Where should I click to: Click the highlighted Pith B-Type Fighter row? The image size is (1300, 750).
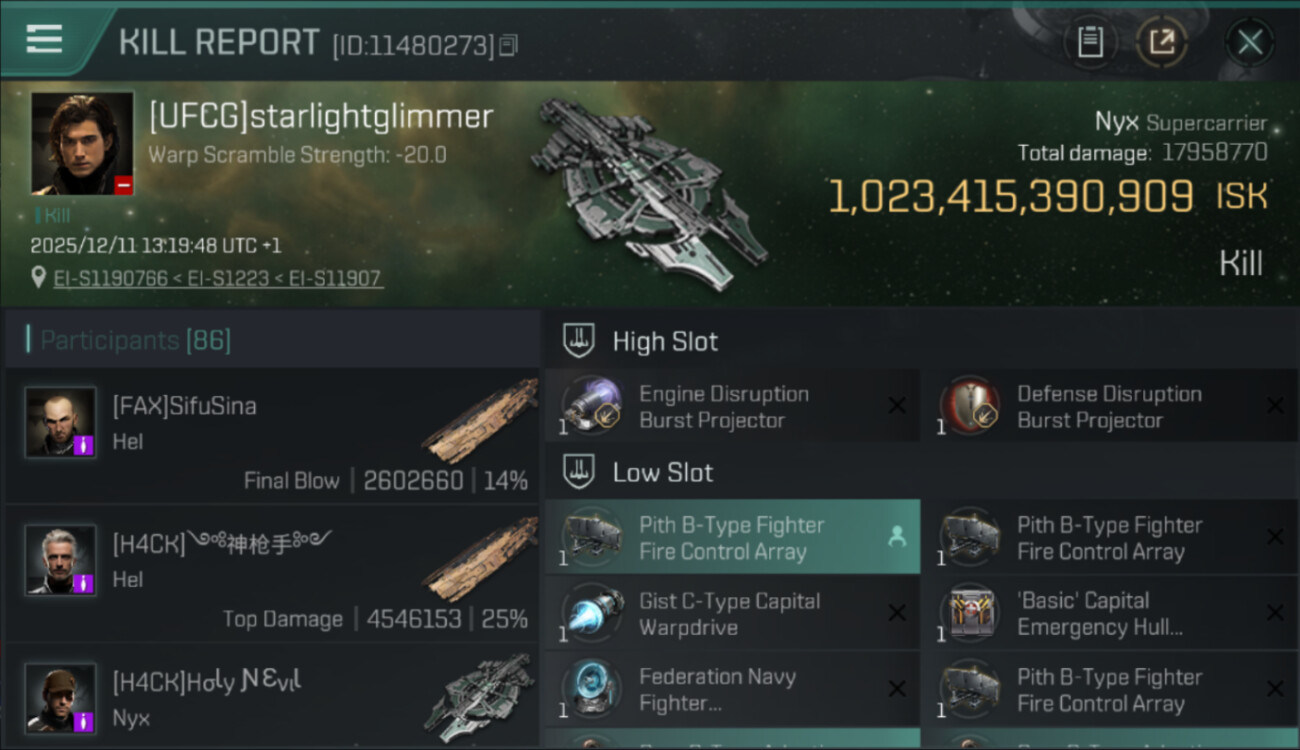tap(732, 538)
